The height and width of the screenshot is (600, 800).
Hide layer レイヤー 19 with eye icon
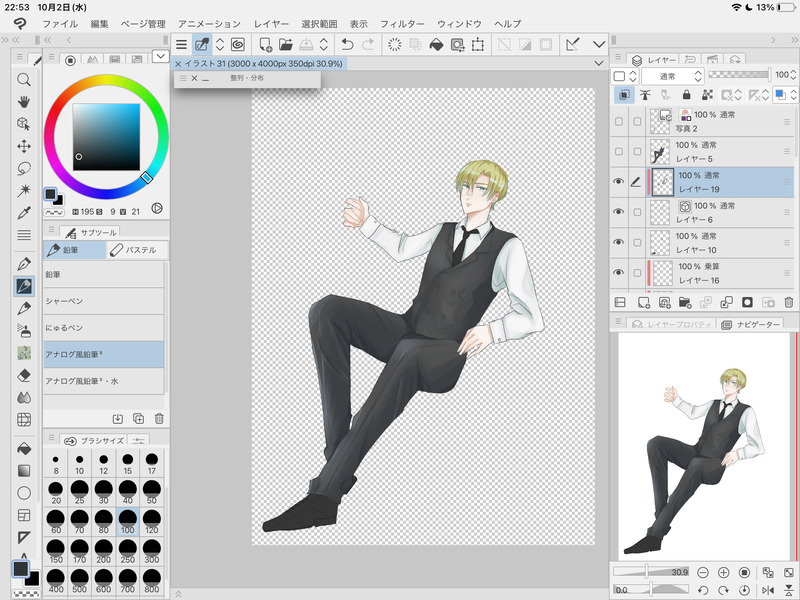(x=619, y=182)
